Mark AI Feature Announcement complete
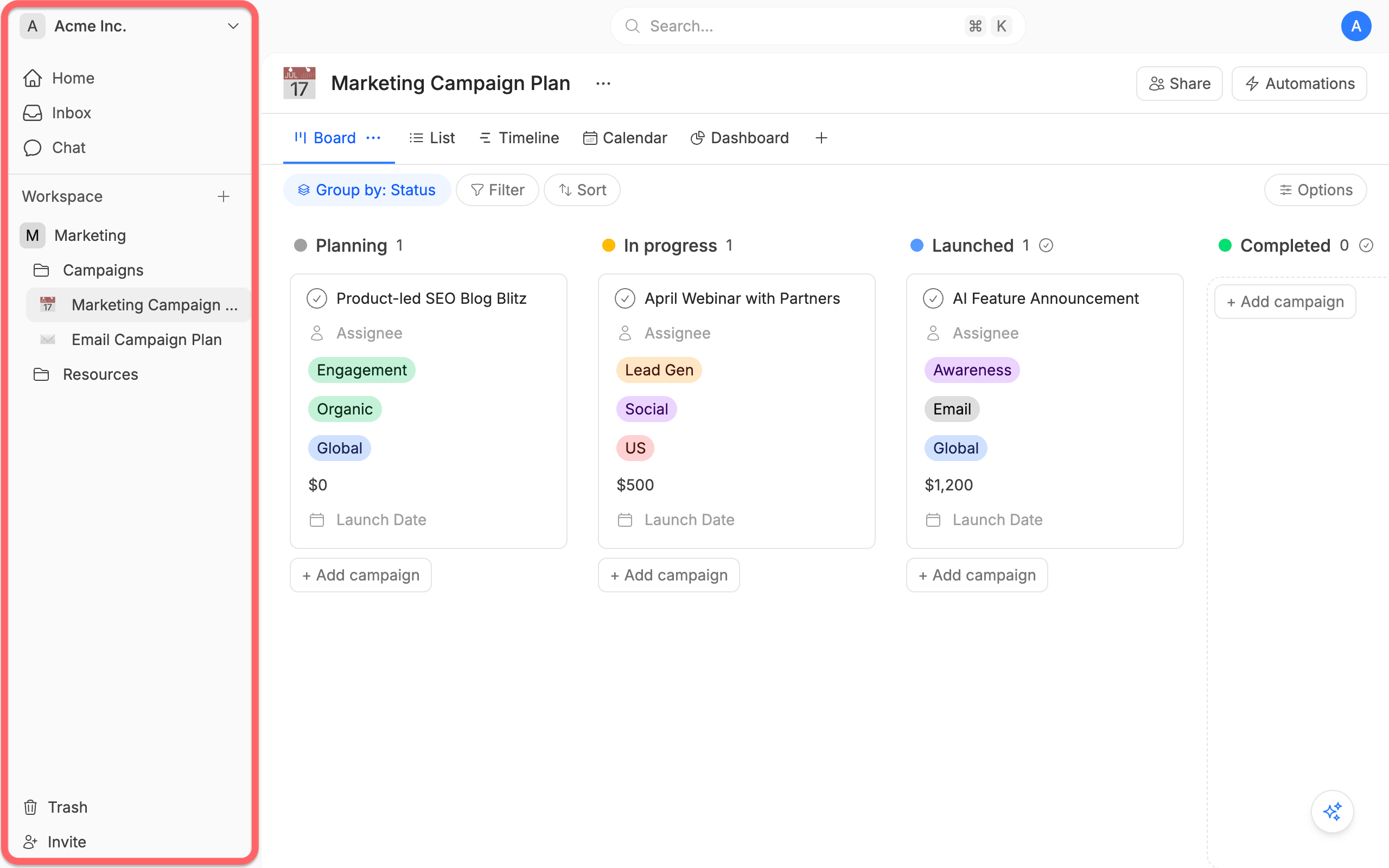 click(933, 298)
